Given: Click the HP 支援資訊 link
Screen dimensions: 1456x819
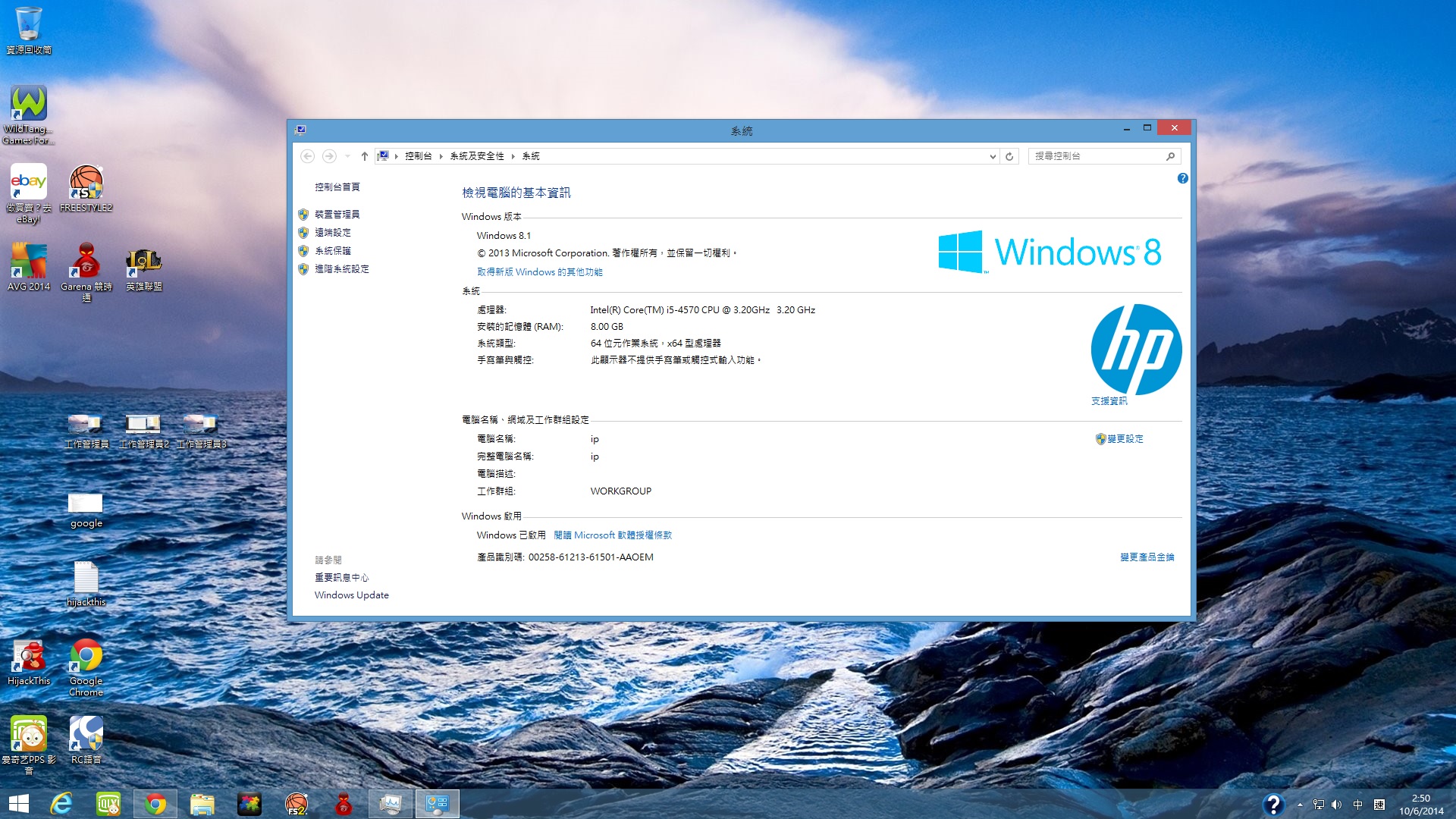Looking at the screenshot, I should coord(1109,401).
